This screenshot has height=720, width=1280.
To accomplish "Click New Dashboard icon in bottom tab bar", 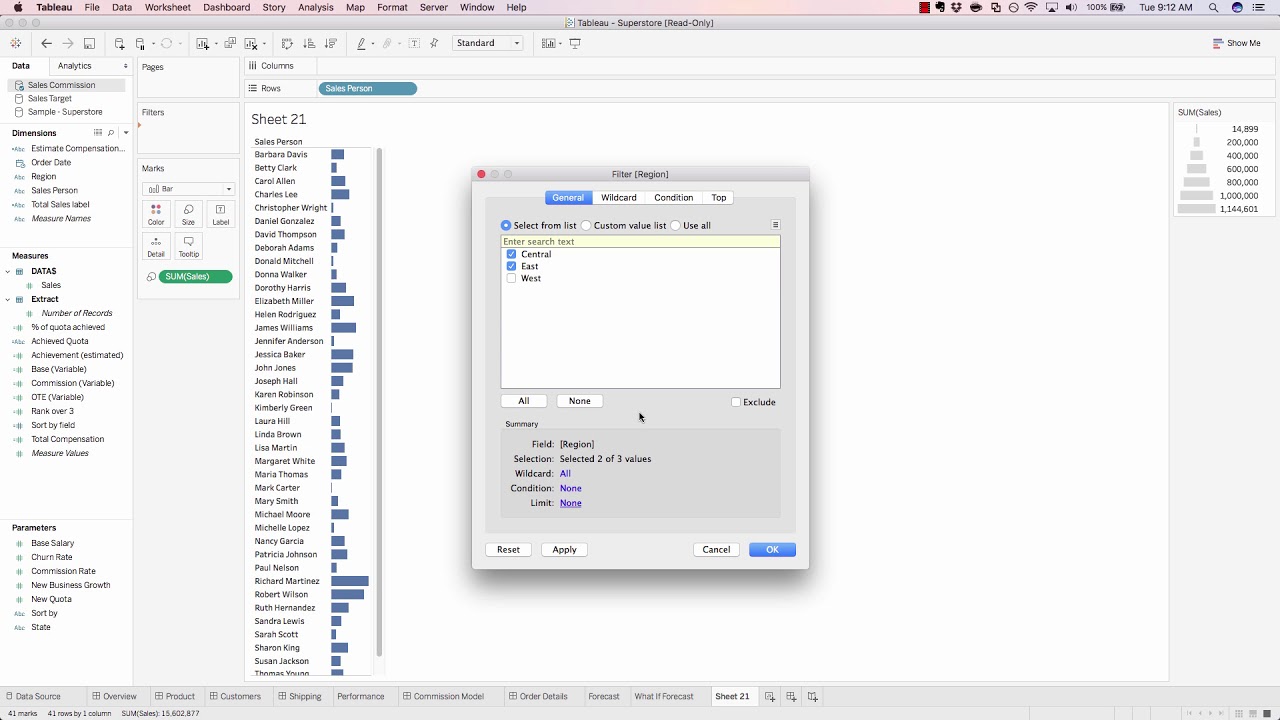I will (791, 696).
